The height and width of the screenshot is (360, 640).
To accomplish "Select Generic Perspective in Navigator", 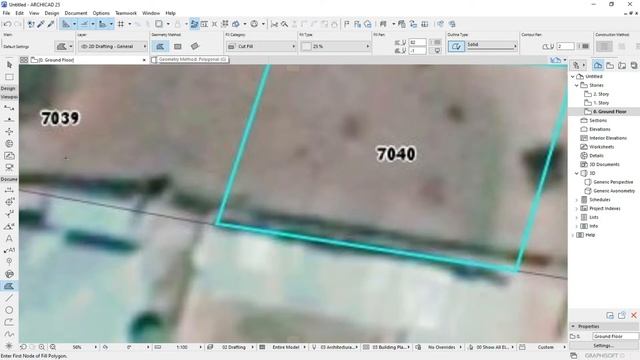I will pyautogui.click(x=613, y=182).
